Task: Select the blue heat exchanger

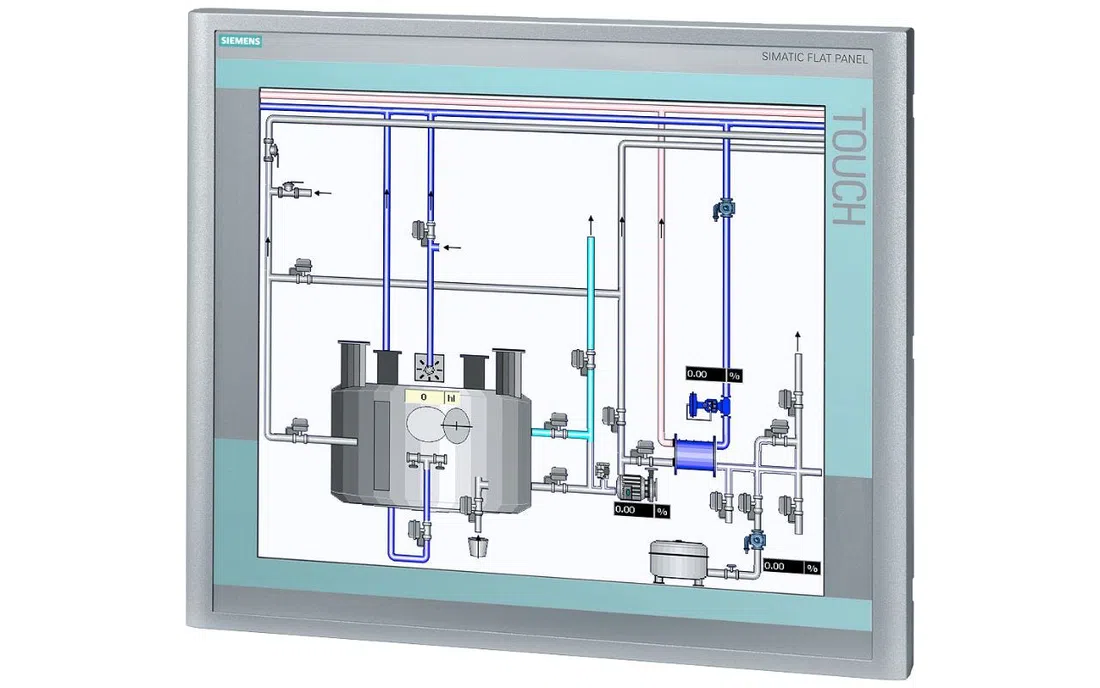Action: coord(695,454)
